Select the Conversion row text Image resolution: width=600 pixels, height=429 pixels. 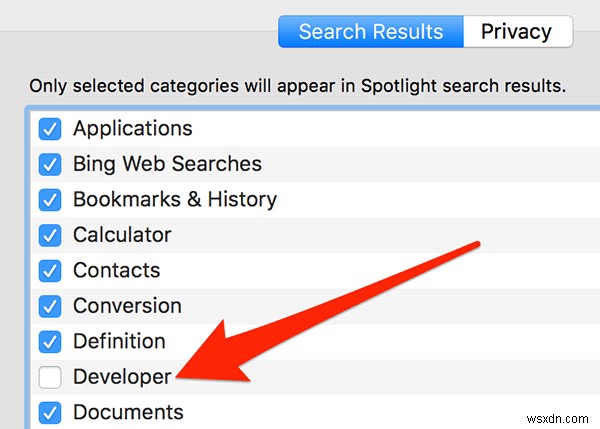127,306
